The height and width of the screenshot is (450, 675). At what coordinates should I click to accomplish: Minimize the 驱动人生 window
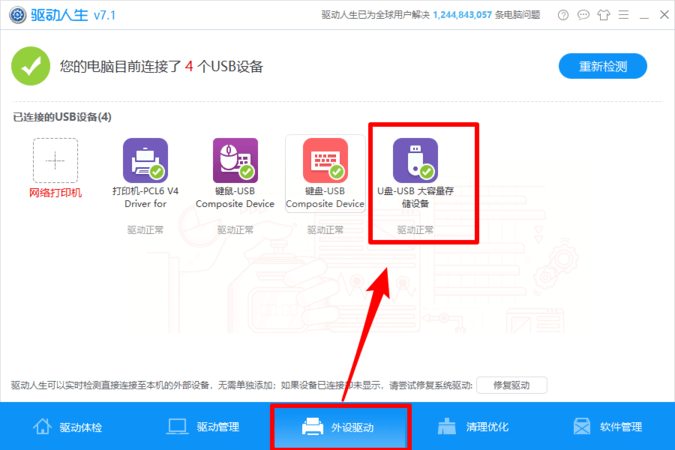(x=644, y=16)
